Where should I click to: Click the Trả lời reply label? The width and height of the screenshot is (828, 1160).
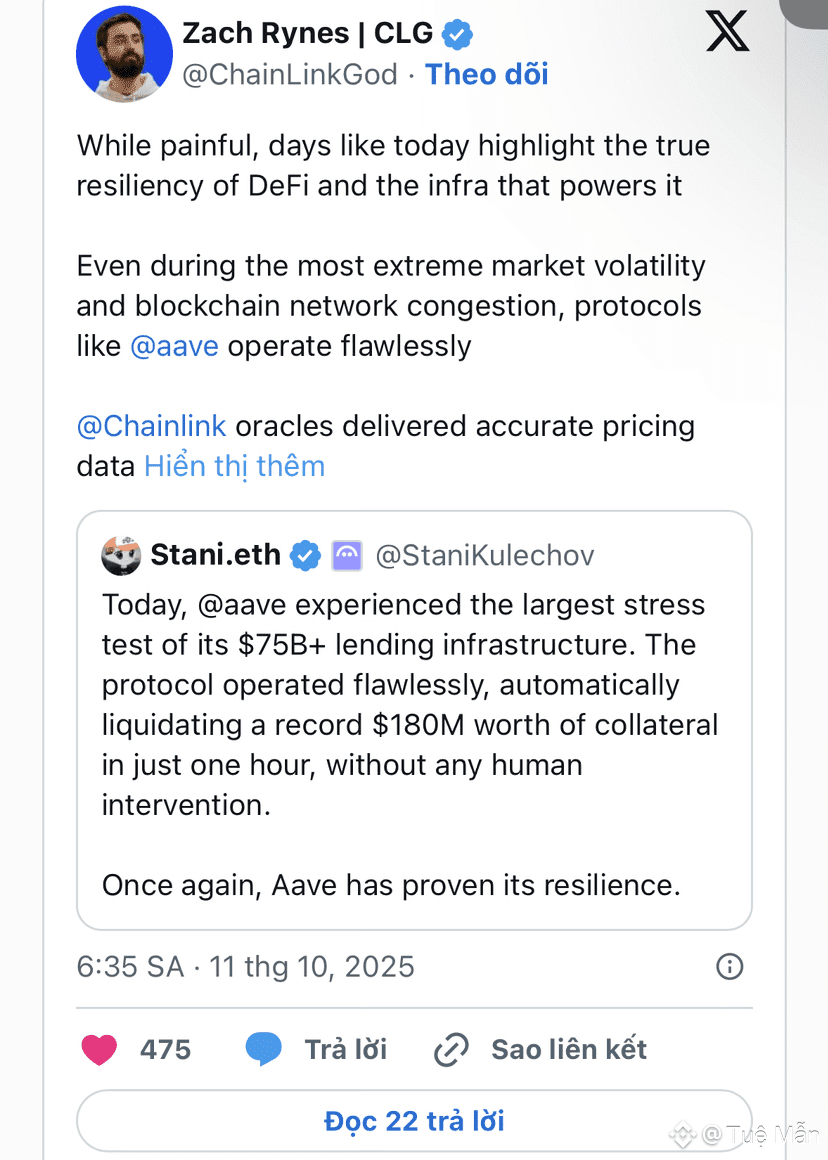345,1049
